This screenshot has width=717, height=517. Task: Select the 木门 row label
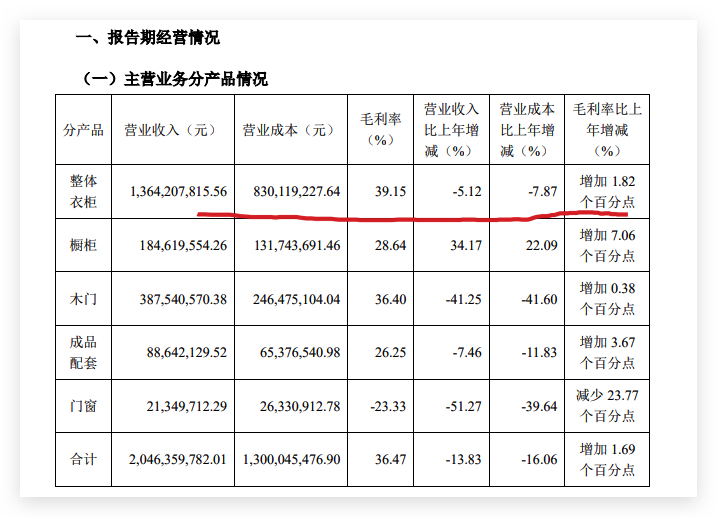click(x=83, y=299)
